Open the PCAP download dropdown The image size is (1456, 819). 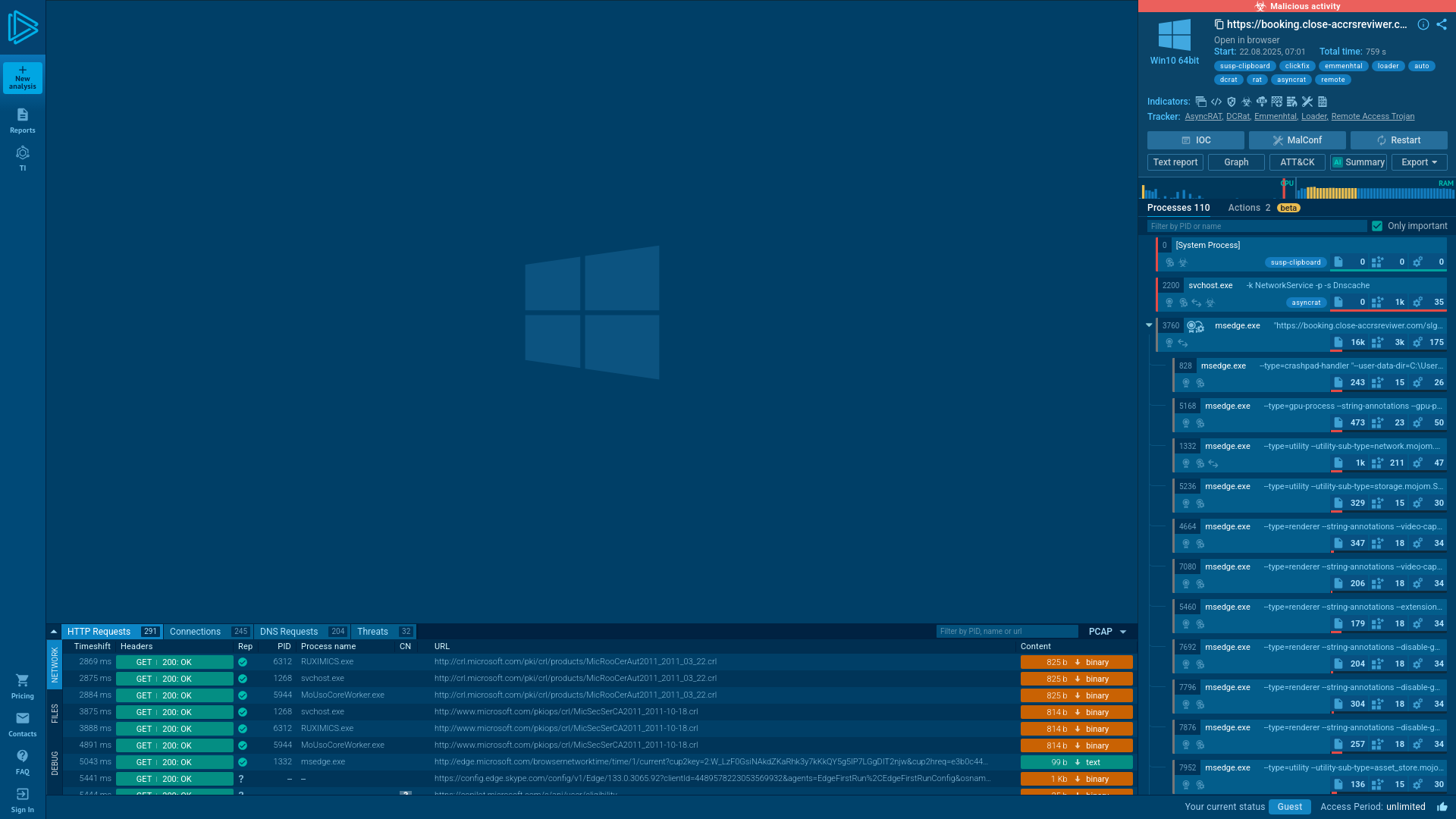click(x=1108, y=632)
